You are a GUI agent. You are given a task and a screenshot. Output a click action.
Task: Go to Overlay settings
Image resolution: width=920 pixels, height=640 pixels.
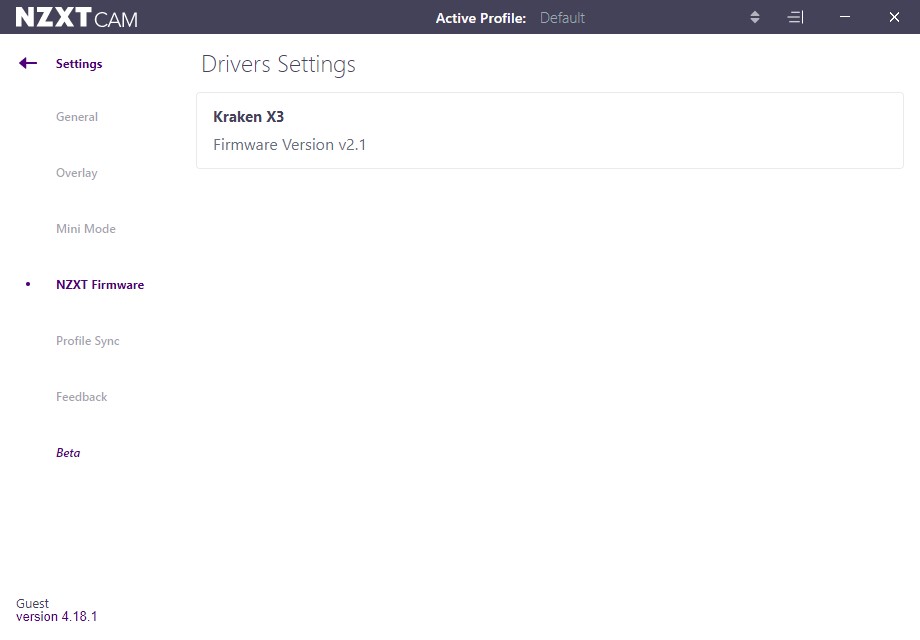(x=77, y=173)
